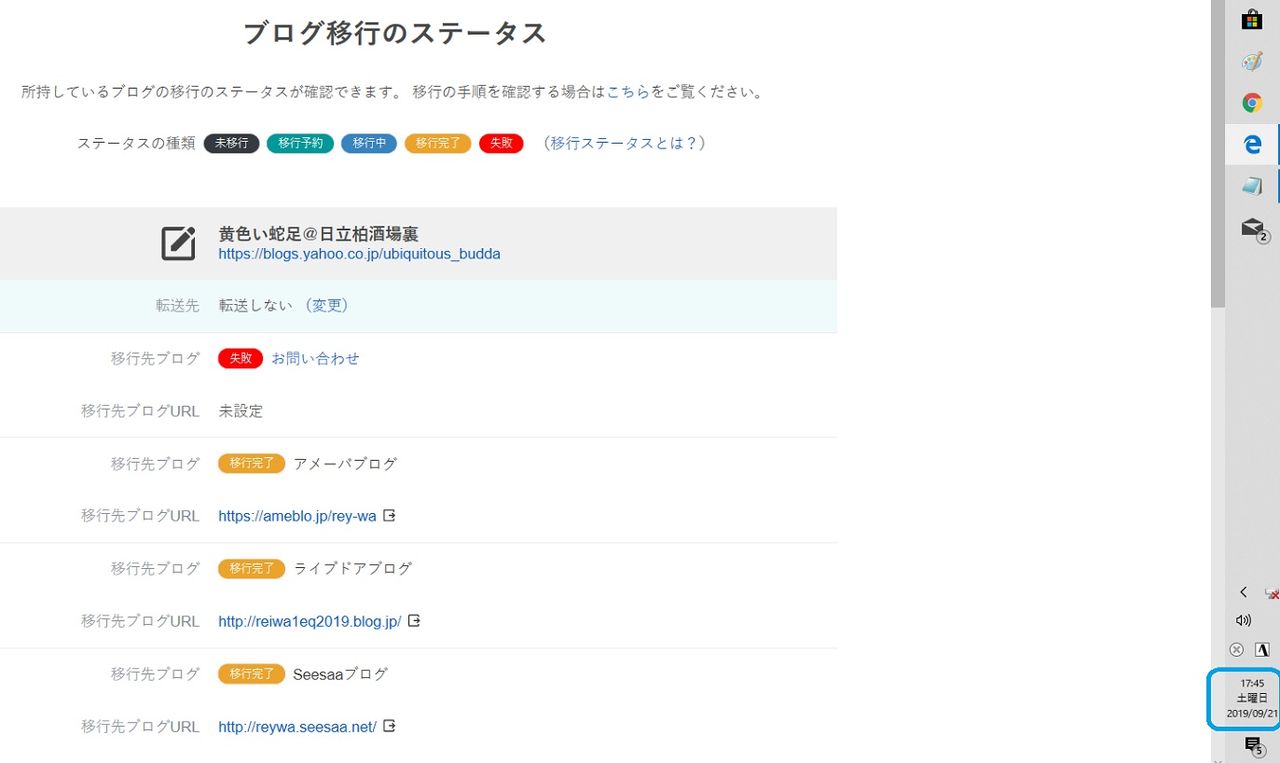Image resolution: width=1280 pixels, height=763 pixels.
Task: Click the IME input mode indicator
Action: pos(1262,649)
